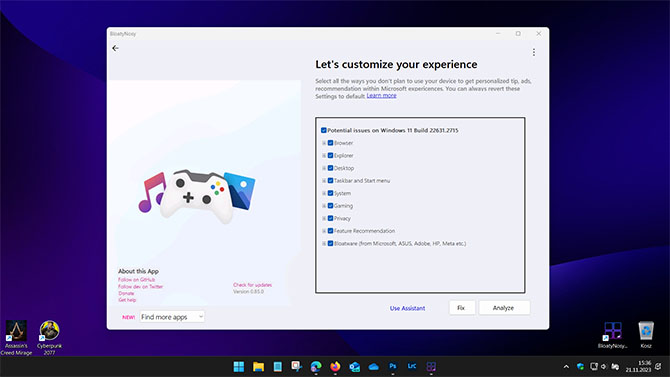Open Lightroom Classic from taskbar
Viewport: 670px width, 377px height.
coord(412,366)
